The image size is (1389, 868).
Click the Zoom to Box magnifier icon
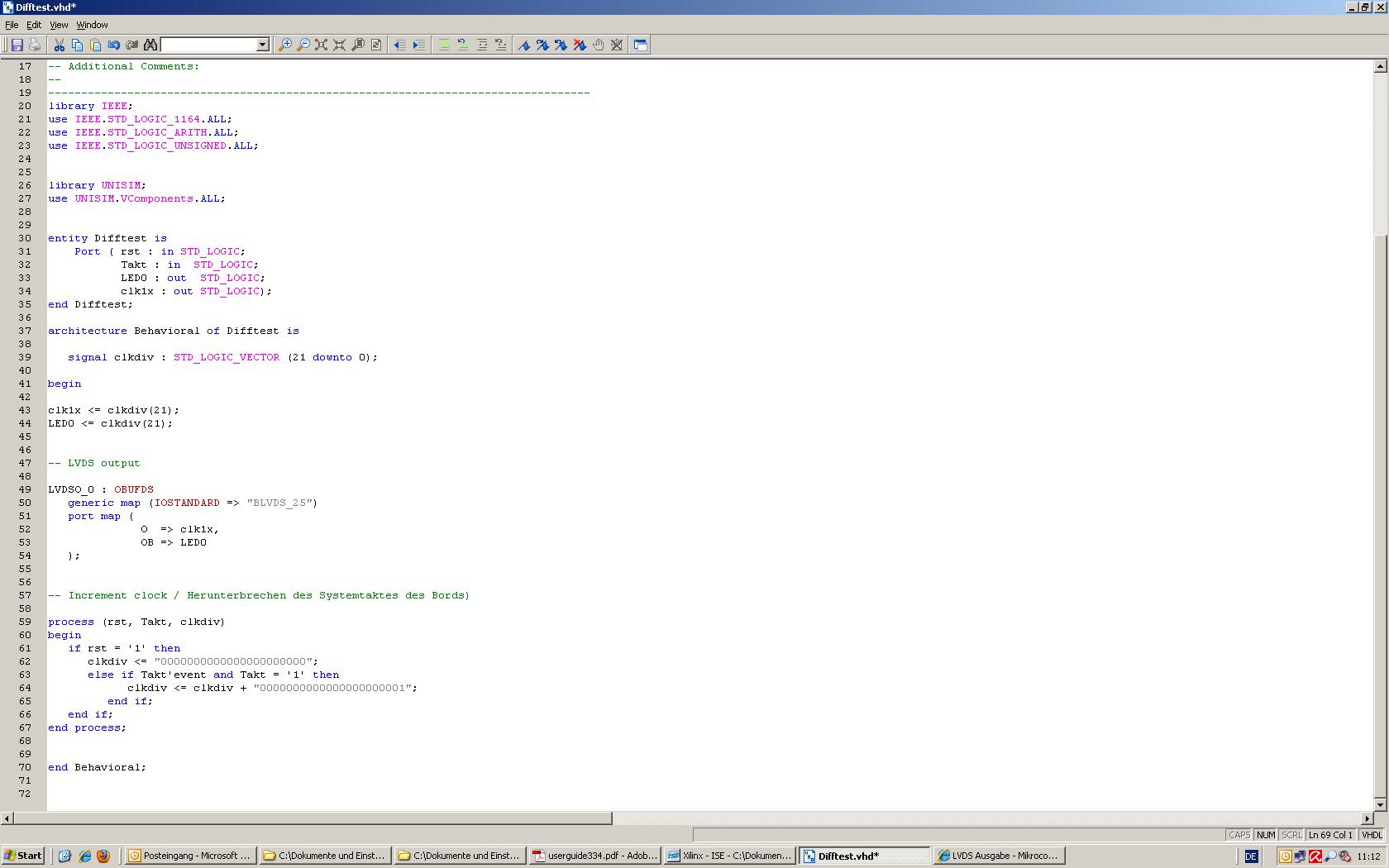(x=358, y=45)
